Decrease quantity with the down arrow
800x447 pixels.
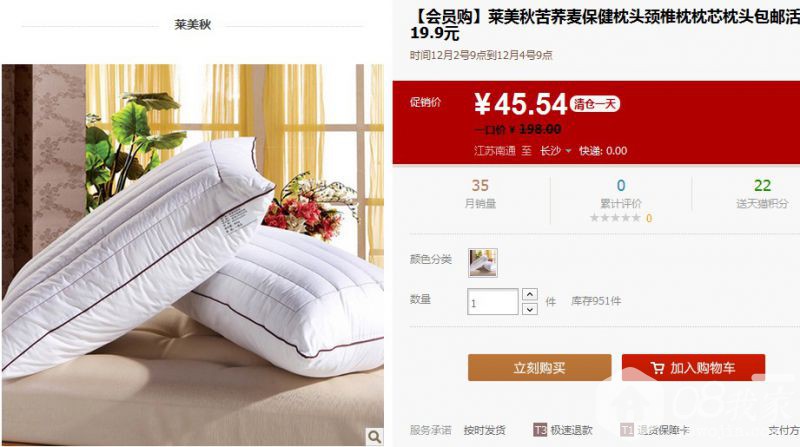pos(530,309)
